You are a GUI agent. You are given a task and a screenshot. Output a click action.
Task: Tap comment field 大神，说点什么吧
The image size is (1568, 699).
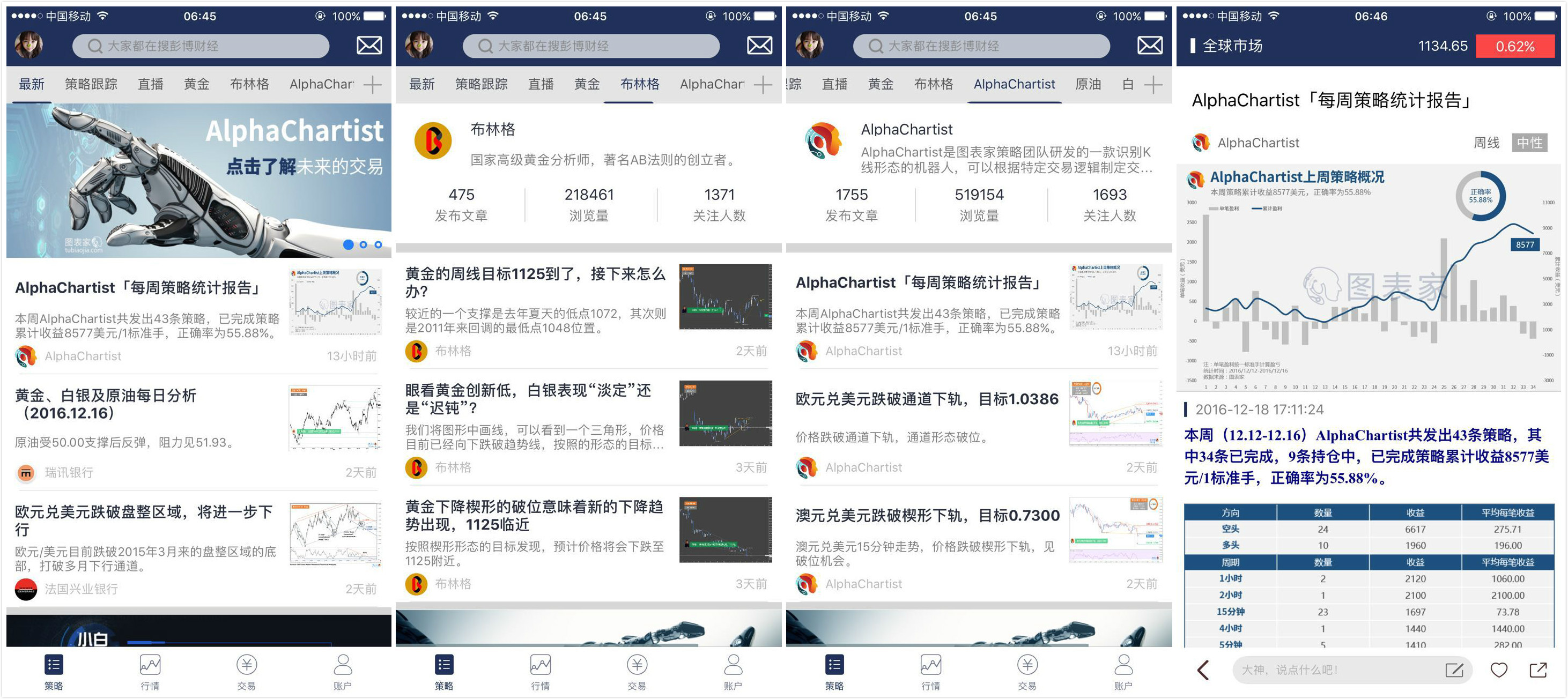tap(1352, 670)
